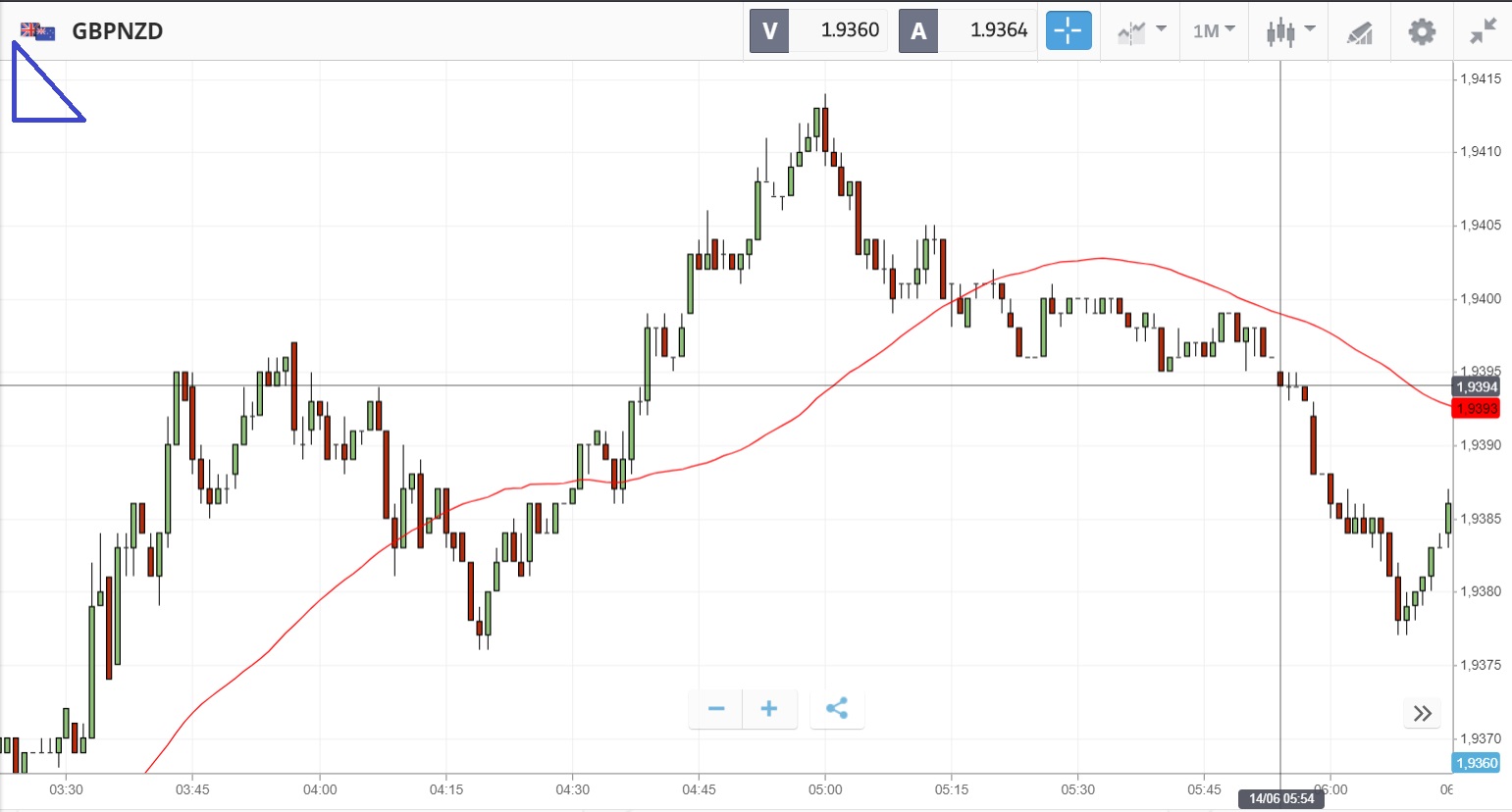Zoom in with the plus button
The width and height of the screenshot is (1512, 812).
click(769, 709)
